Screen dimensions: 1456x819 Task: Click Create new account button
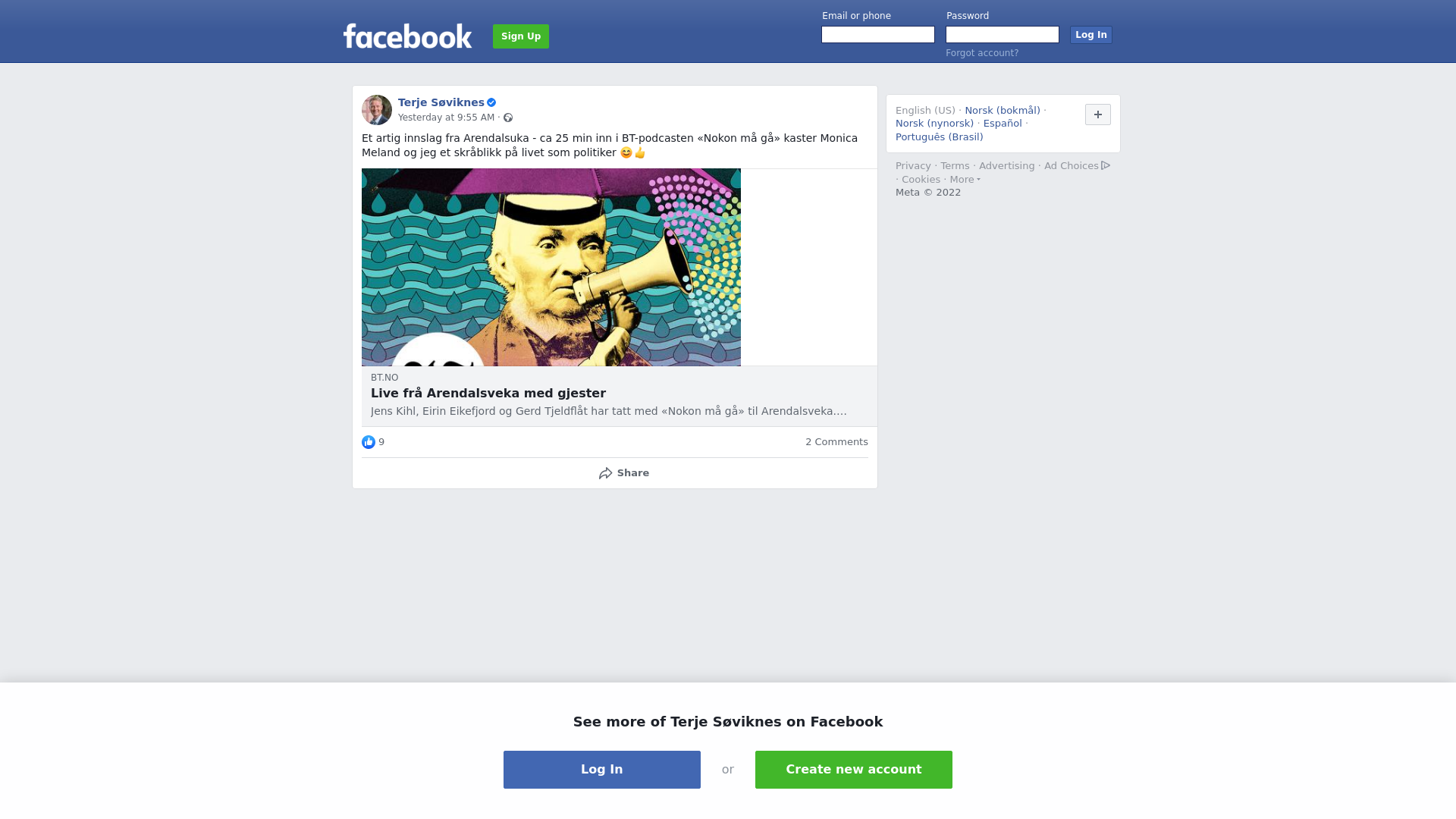tap(854, 770)
